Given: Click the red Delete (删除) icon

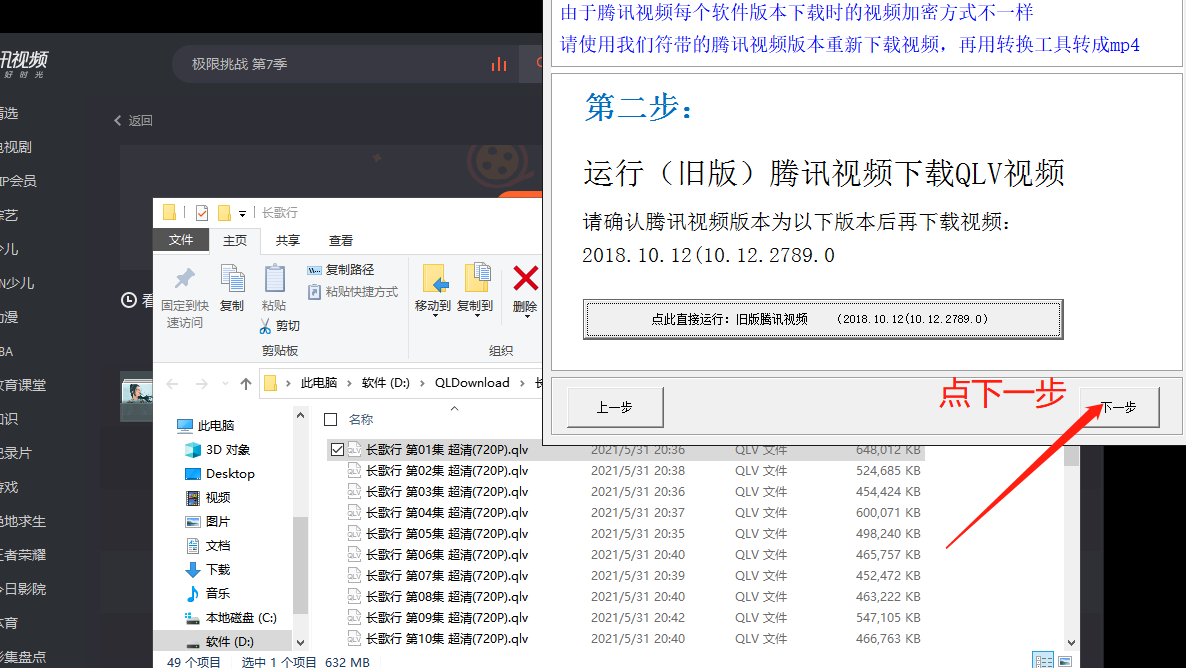Looking at the screenshot, I should (x=525, y=278).
